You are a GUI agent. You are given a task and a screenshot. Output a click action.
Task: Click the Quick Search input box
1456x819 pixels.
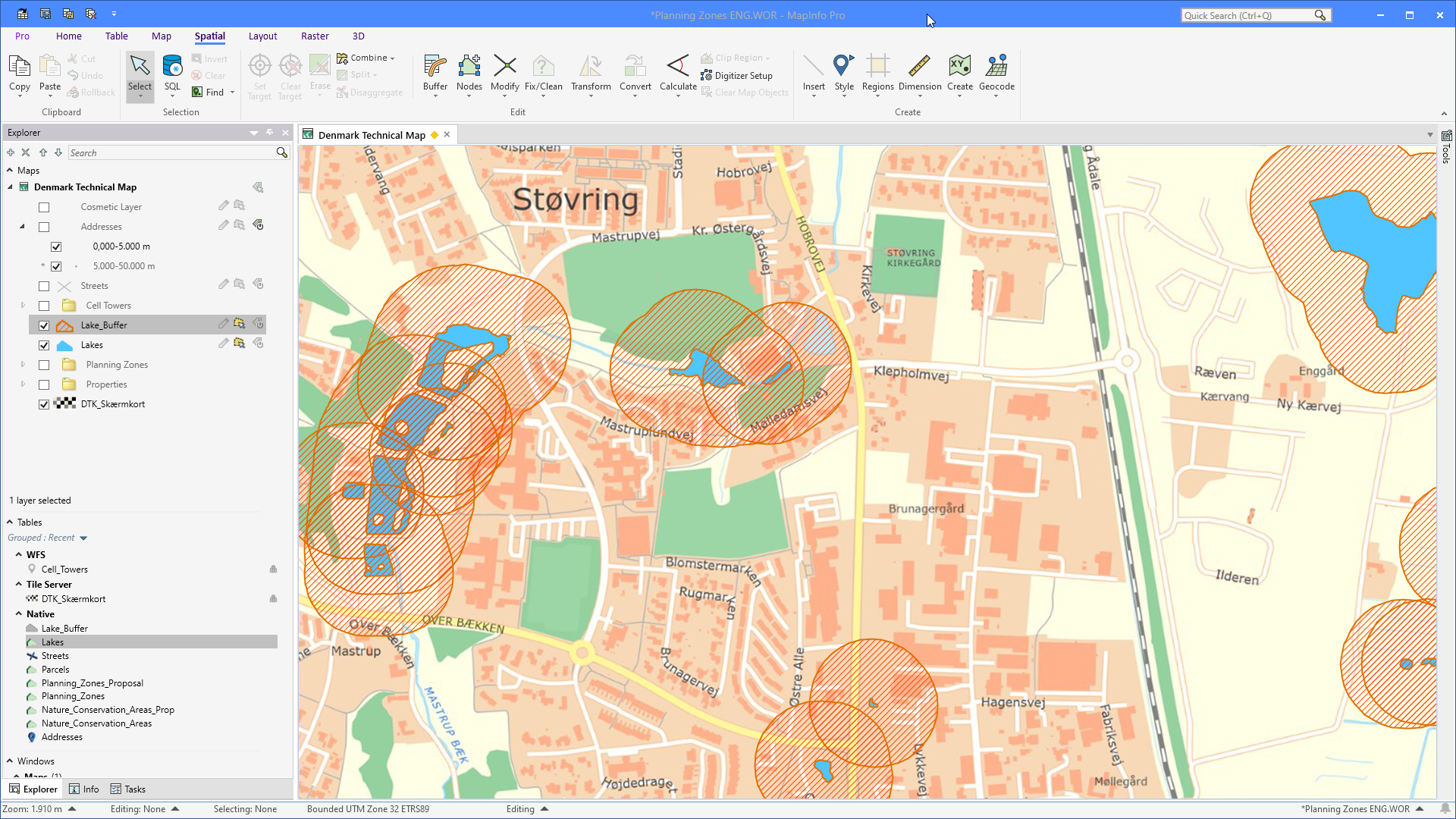point(1247,15)
